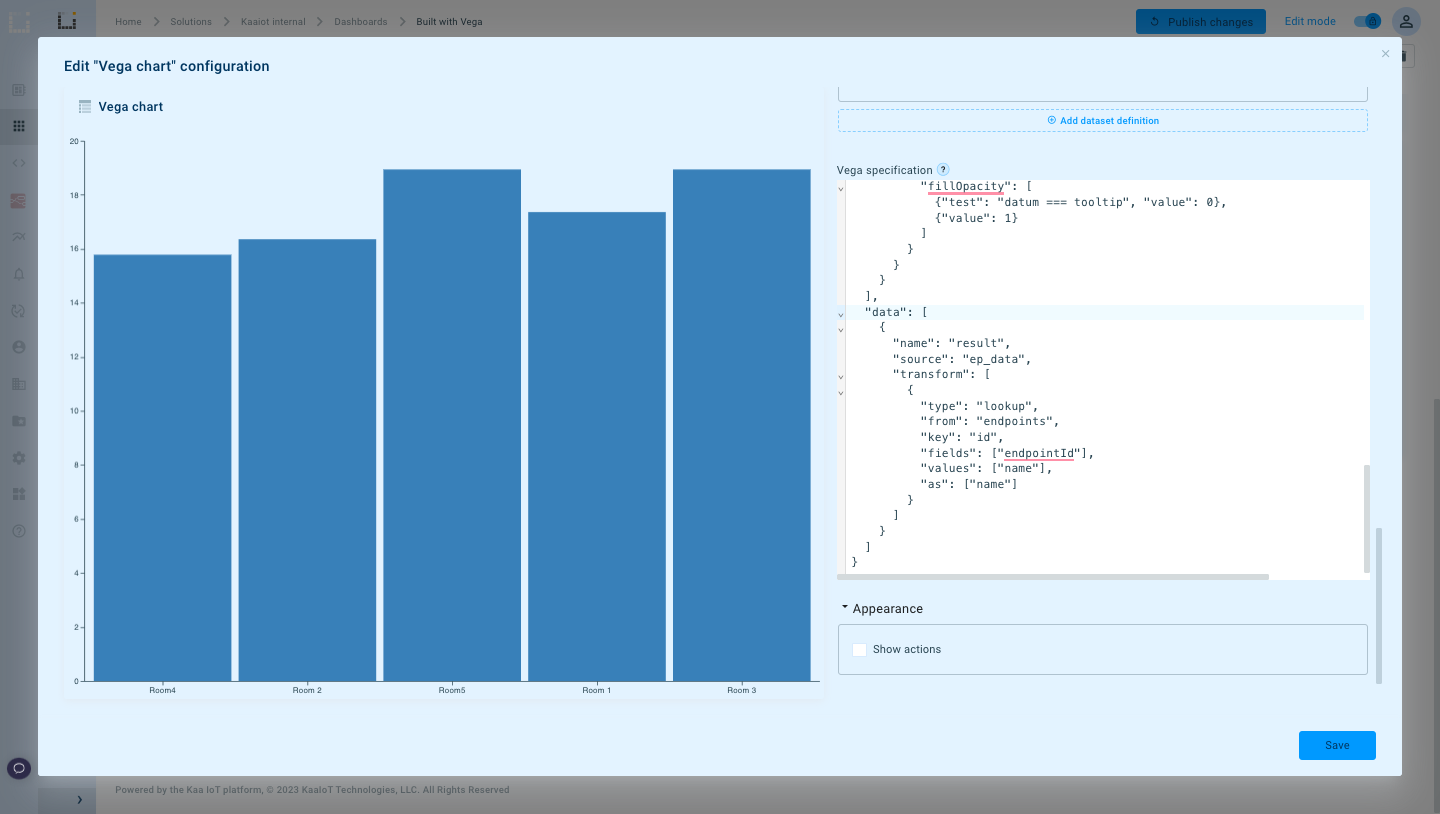This screenshot has height=814, width=1440.
Task: Fold the object brace line under "data"
Action: click(x=841, y=329)
